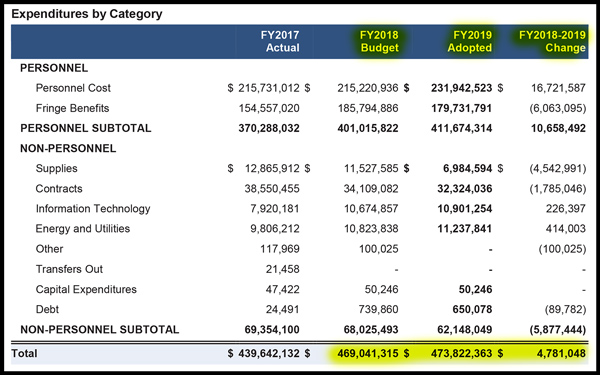Click the NON-PERSONNEL section heading
Screen dimensions: 600x375
[68, 148]
